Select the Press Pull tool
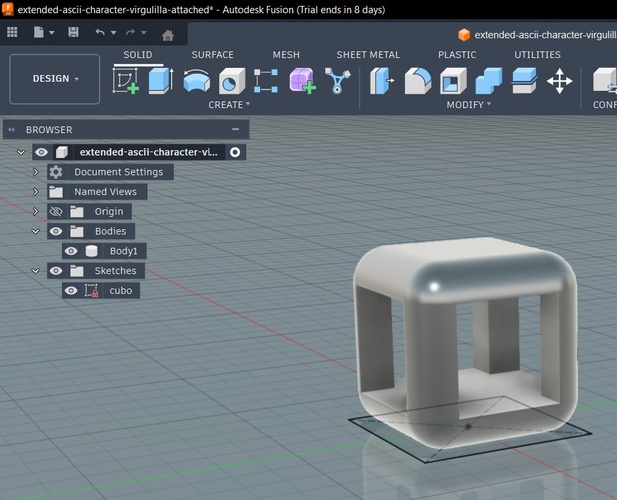The width and height of the screenshot is (617, 500). pyautogui.click(x=383, y=81)
